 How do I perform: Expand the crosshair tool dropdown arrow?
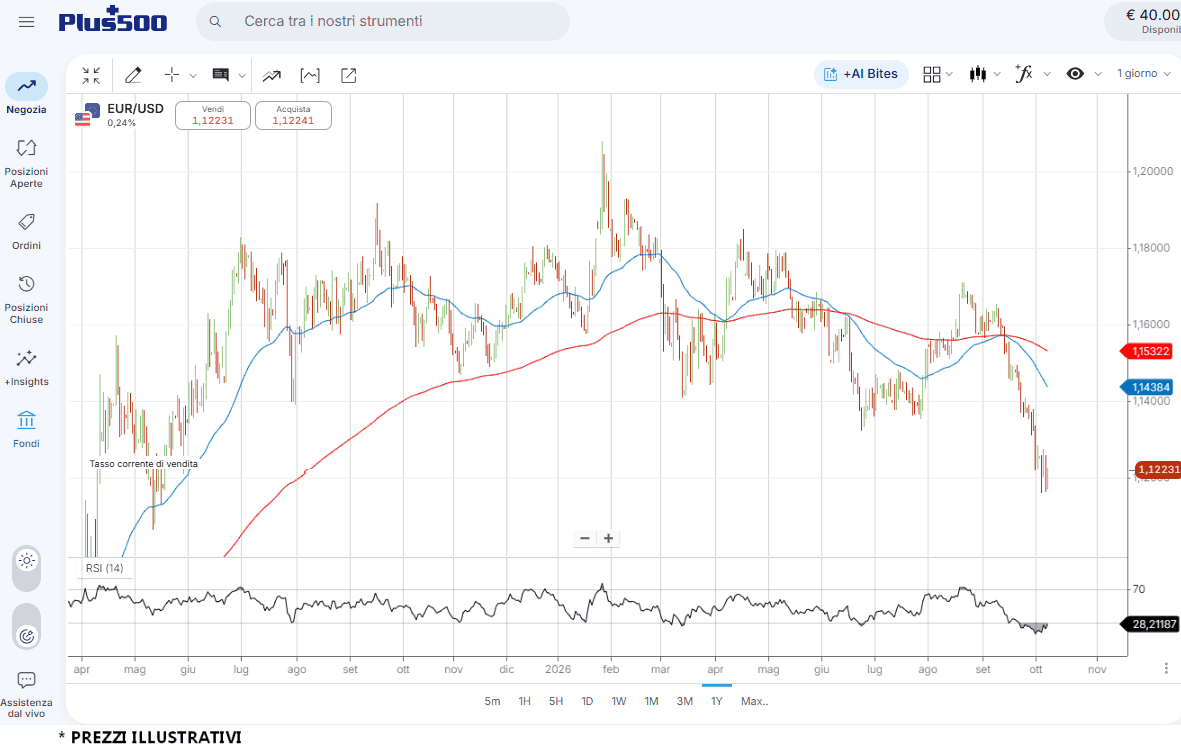pos(194,75)
